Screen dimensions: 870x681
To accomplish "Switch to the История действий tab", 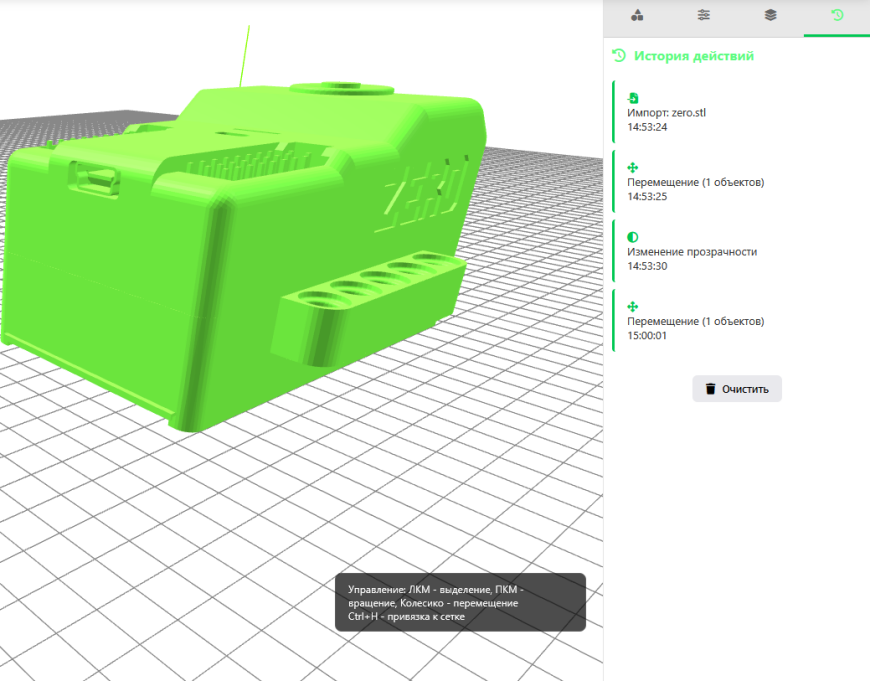I will pyautogui.click(x=836, y=15).
